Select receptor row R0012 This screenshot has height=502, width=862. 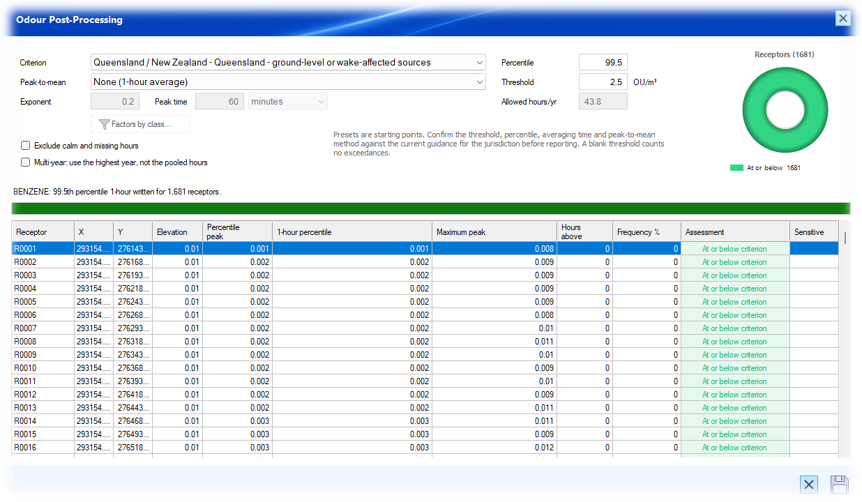pyautogui.click(x=425, y=394)
